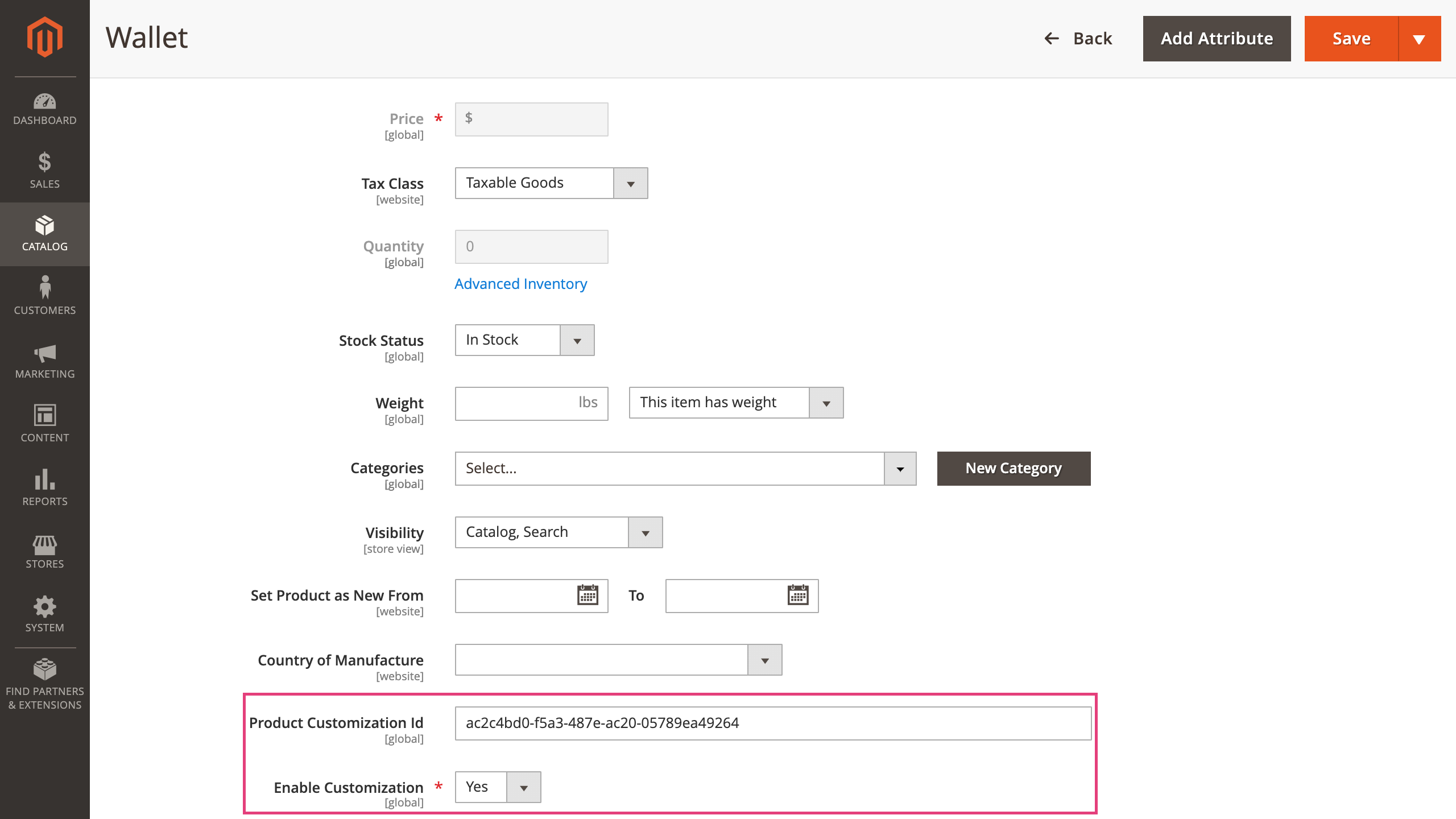Change Enable Customization from Yes
The width and height of the screenshot is (1456, 819).
pyautogui.click(x=523, y=787)
